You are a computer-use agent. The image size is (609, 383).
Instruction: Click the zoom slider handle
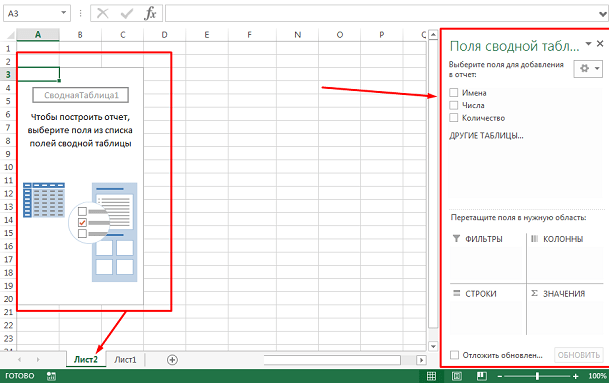coord(538,376)
